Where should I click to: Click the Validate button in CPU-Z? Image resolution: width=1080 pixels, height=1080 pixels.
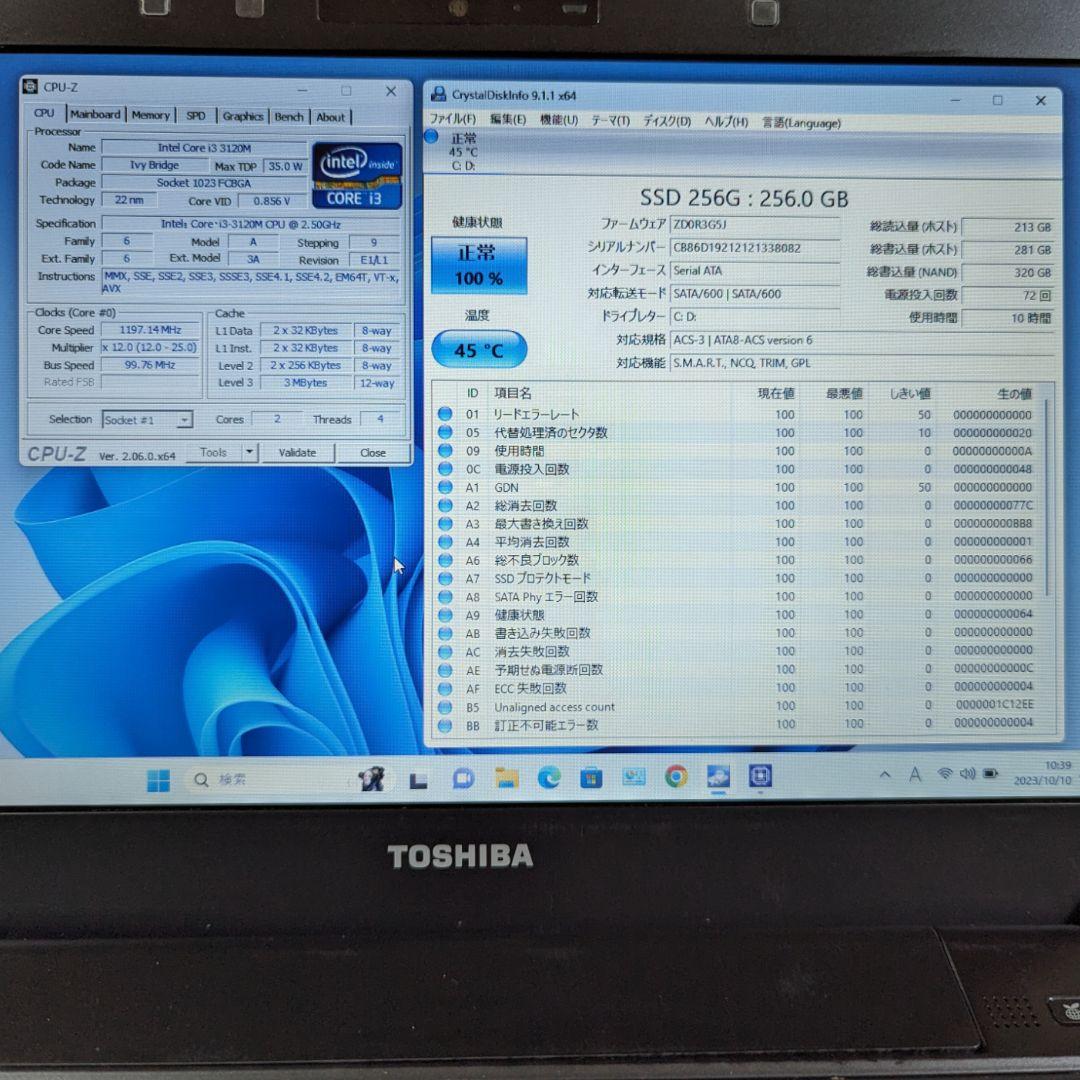pos(297,452)
